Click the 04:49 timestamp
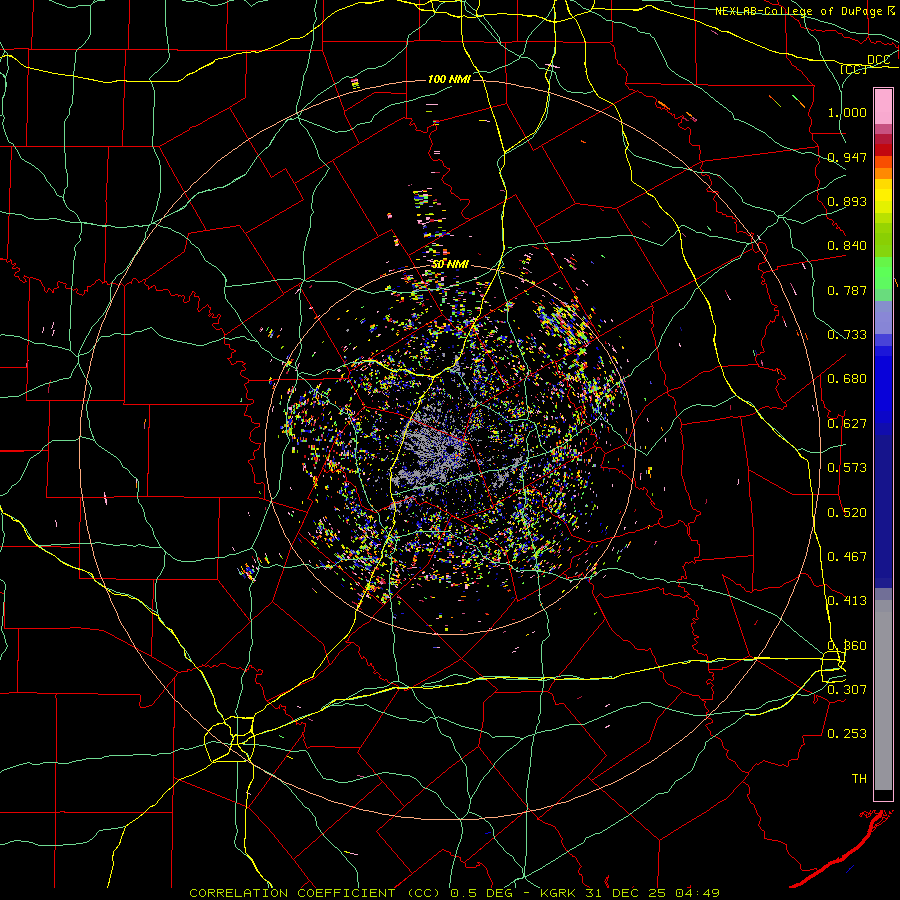This screenshot has width=900, height=900. (698, 893)
